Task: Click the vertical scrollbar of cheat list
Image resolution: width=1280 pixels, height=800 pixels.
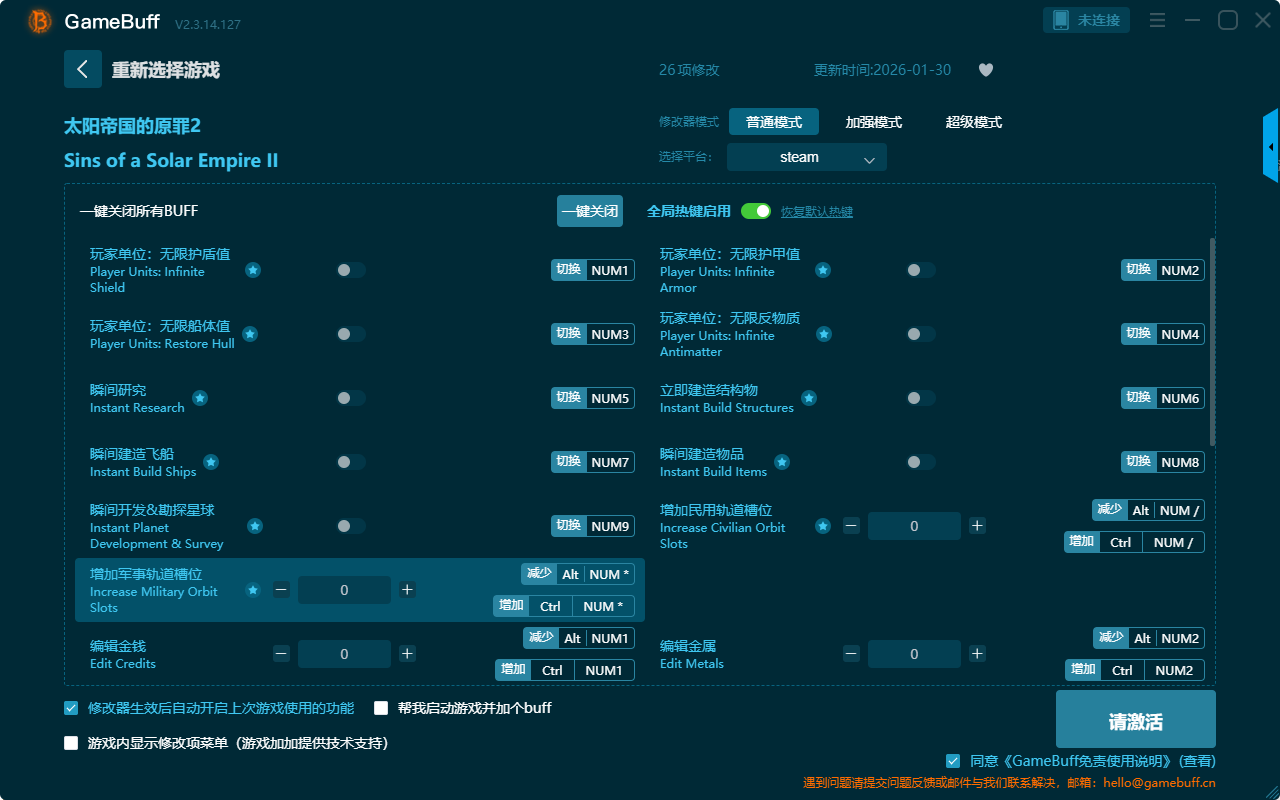Action: pyautogui.click(x=1213, y=340)
